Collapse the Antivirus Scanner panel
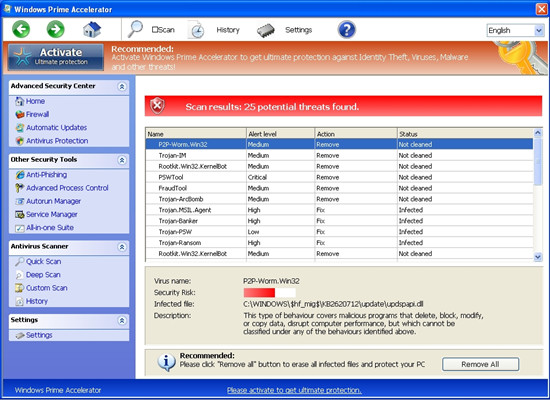This screenshot has height=400, width=550. tap(122, 247)
